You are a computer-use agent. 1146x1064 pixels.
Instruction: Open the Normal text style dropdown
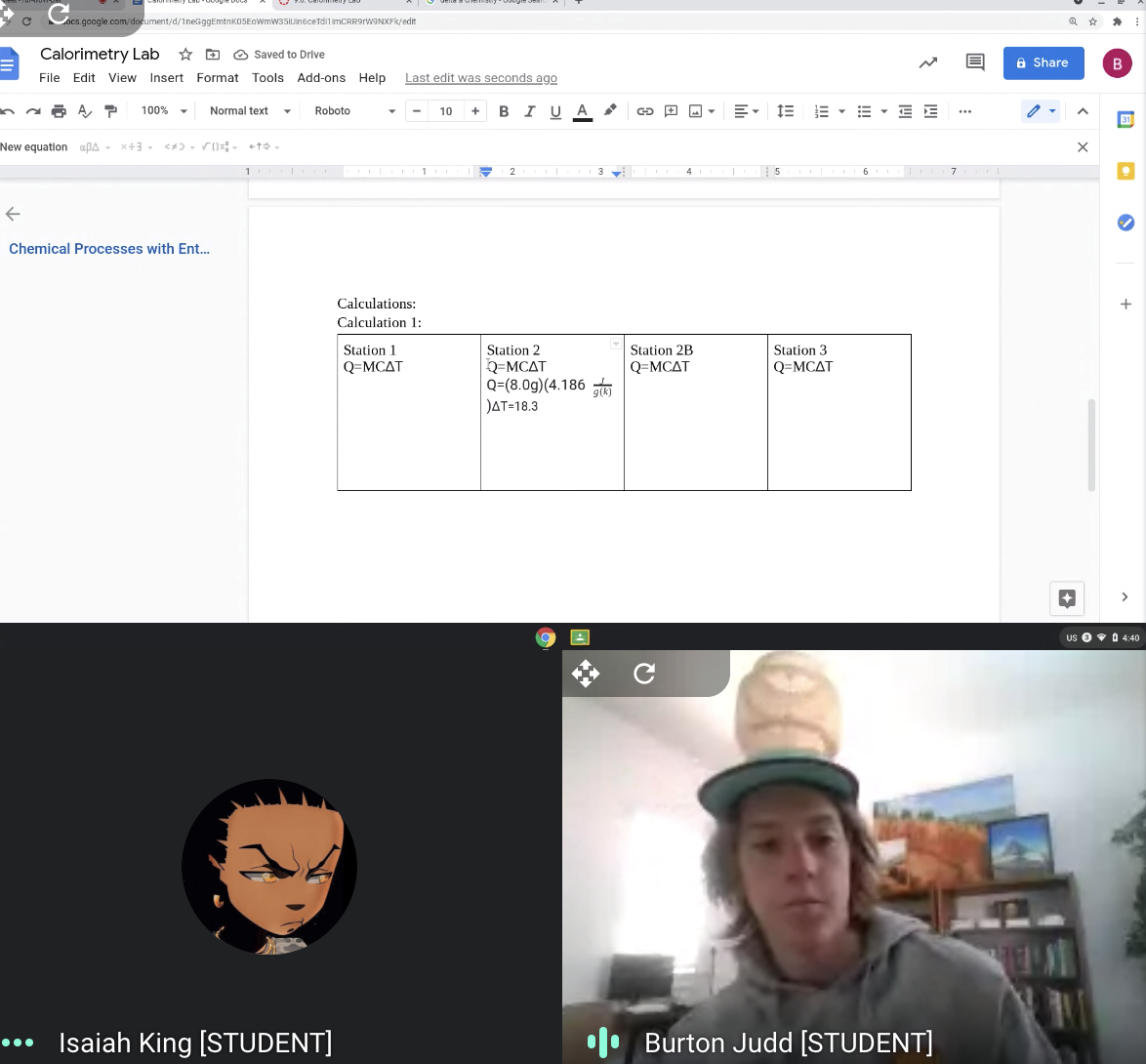pos(250,111)
